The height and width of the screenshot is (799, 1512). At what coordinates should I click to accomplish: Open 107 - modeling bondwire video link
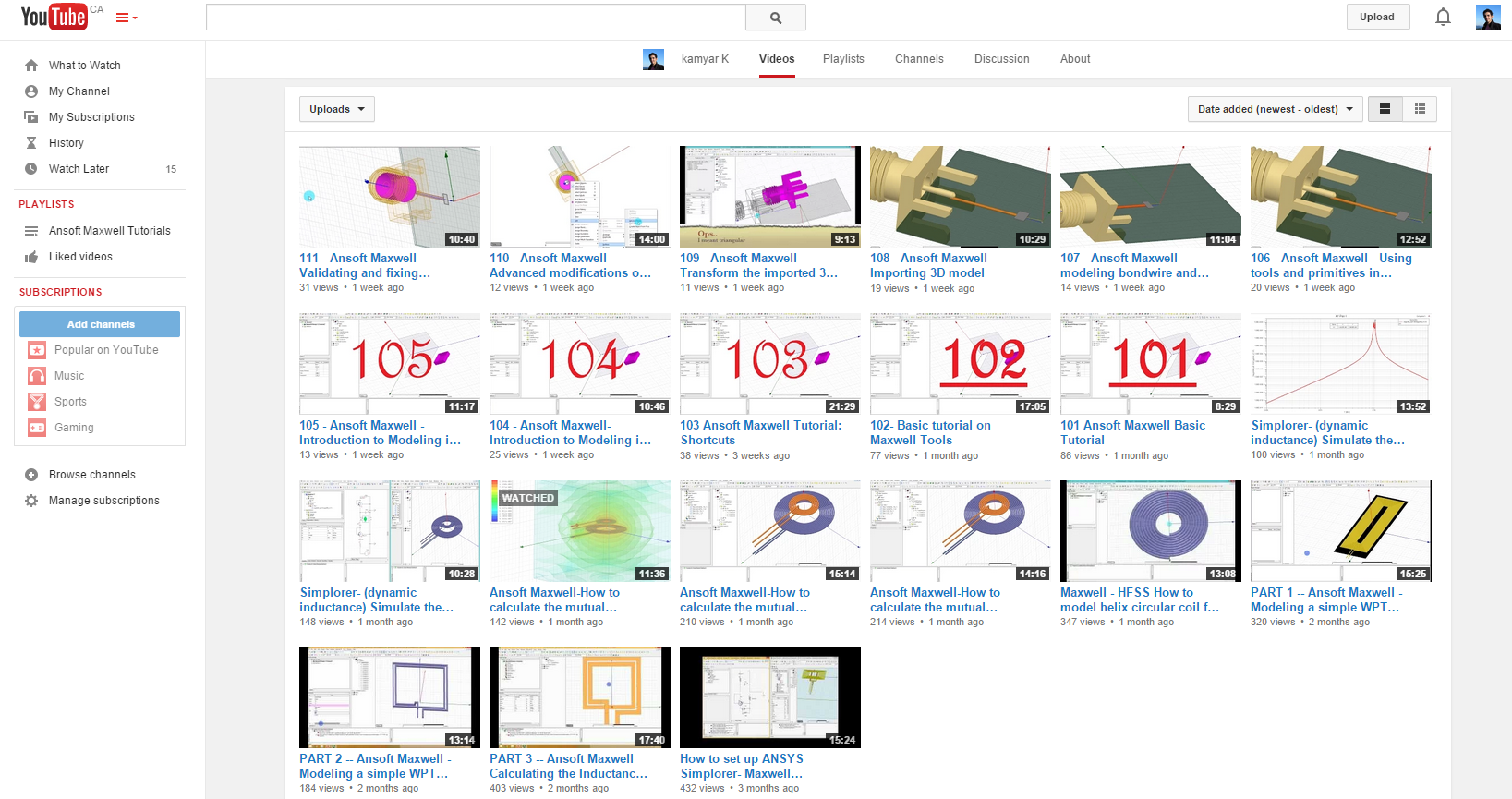[x=1135, y=265]
